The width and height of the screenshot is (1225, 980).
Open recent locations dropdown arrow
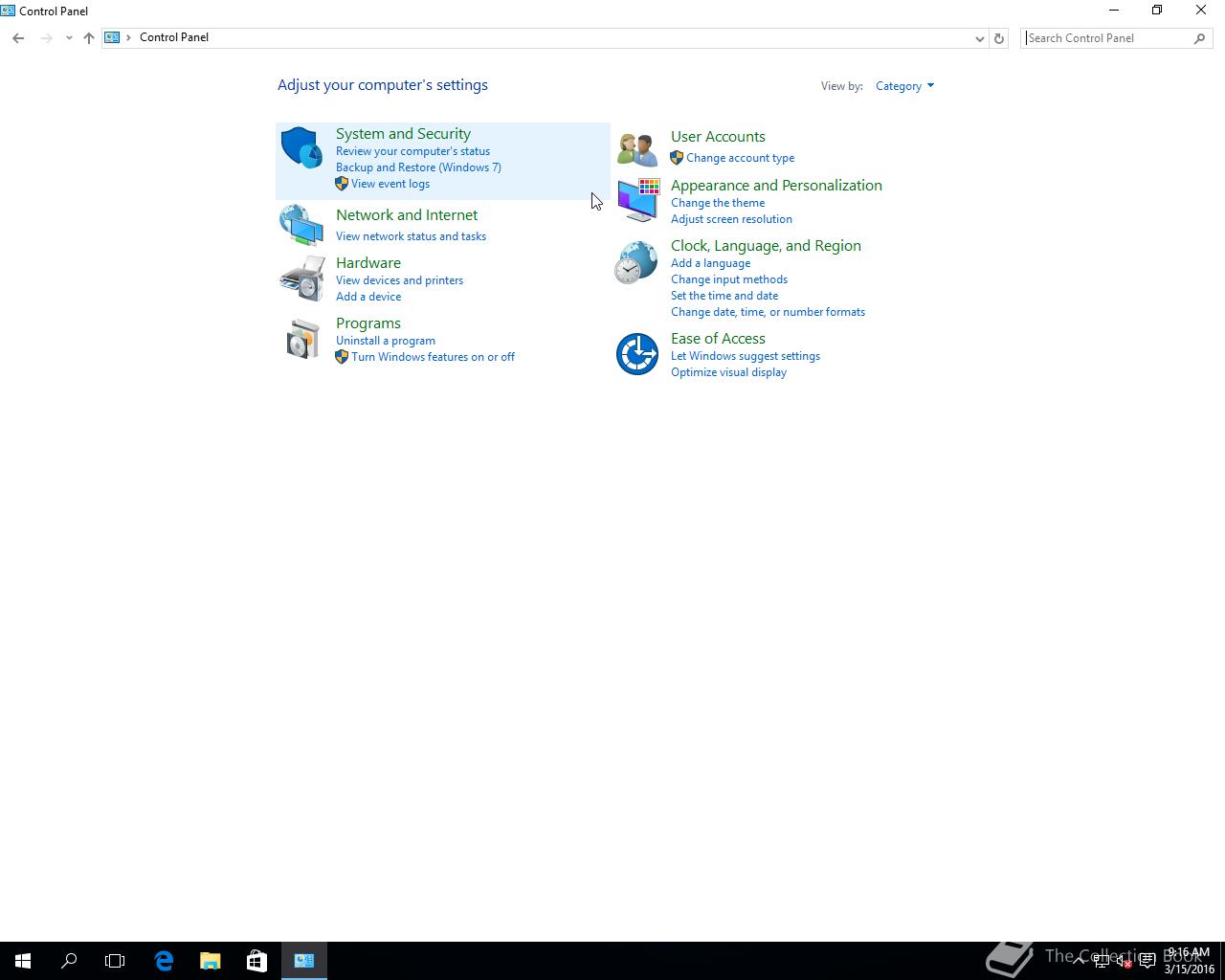pyautogui.click(x=69, y=38)
